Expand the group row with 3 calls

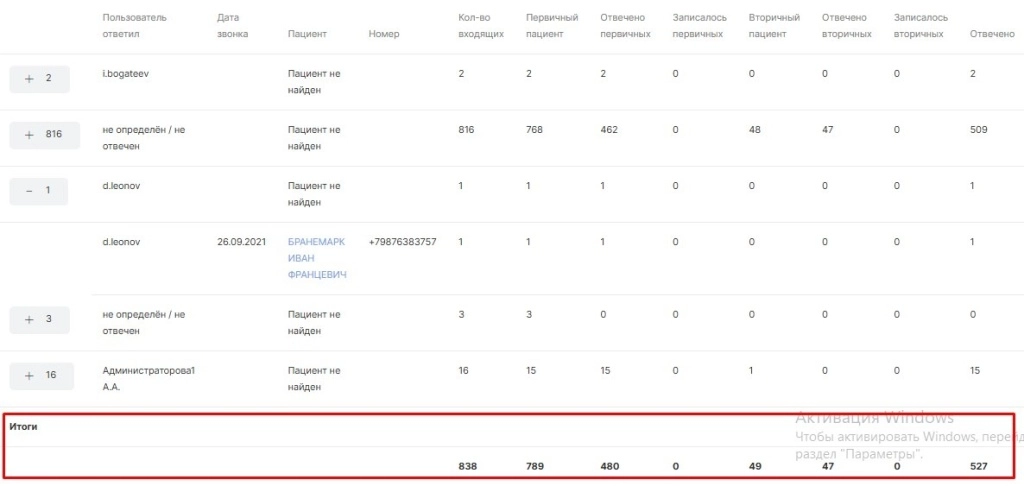[39, 320]
